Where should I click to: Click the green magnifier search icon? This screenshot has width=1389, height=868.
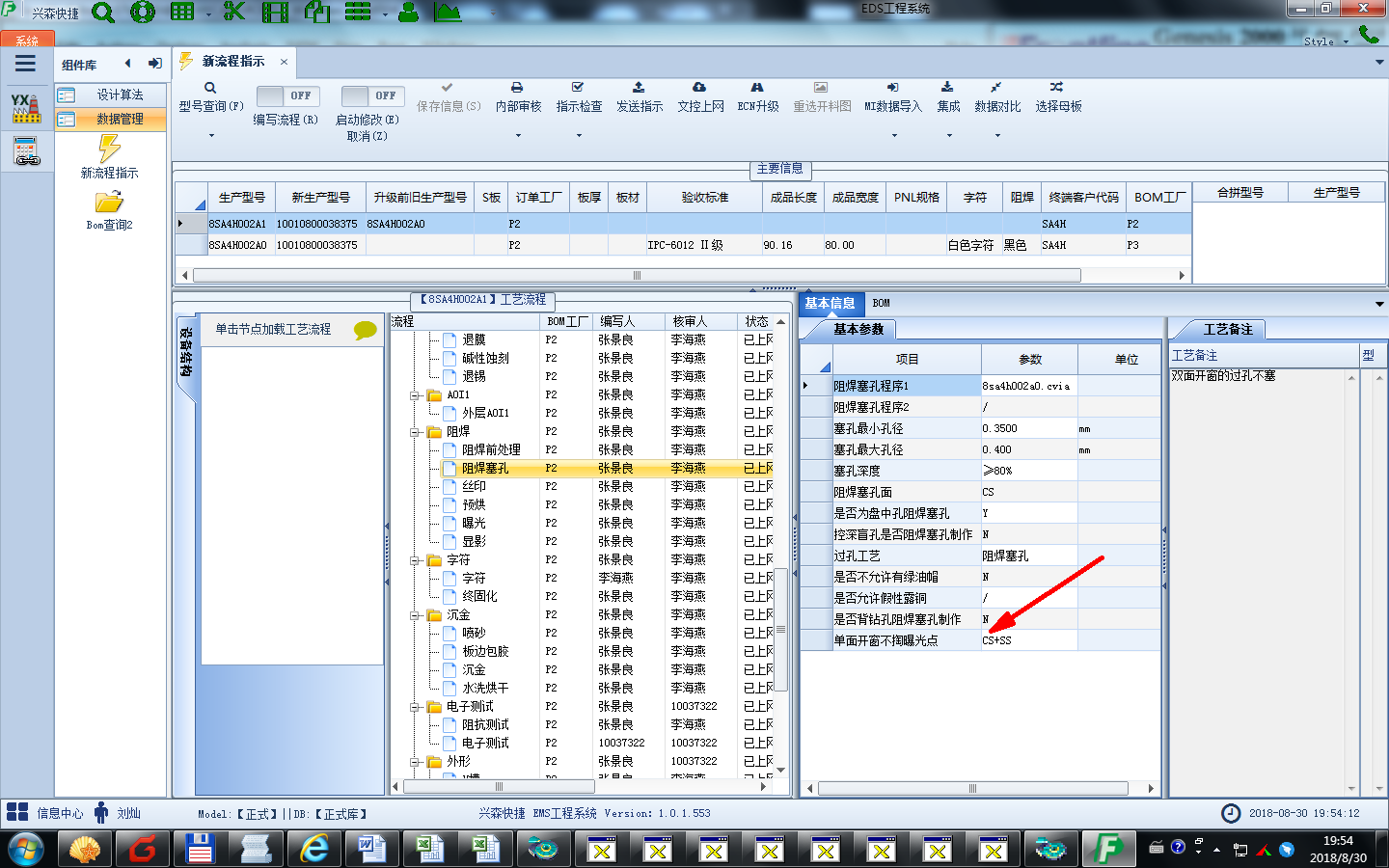[x=102, y=13]
